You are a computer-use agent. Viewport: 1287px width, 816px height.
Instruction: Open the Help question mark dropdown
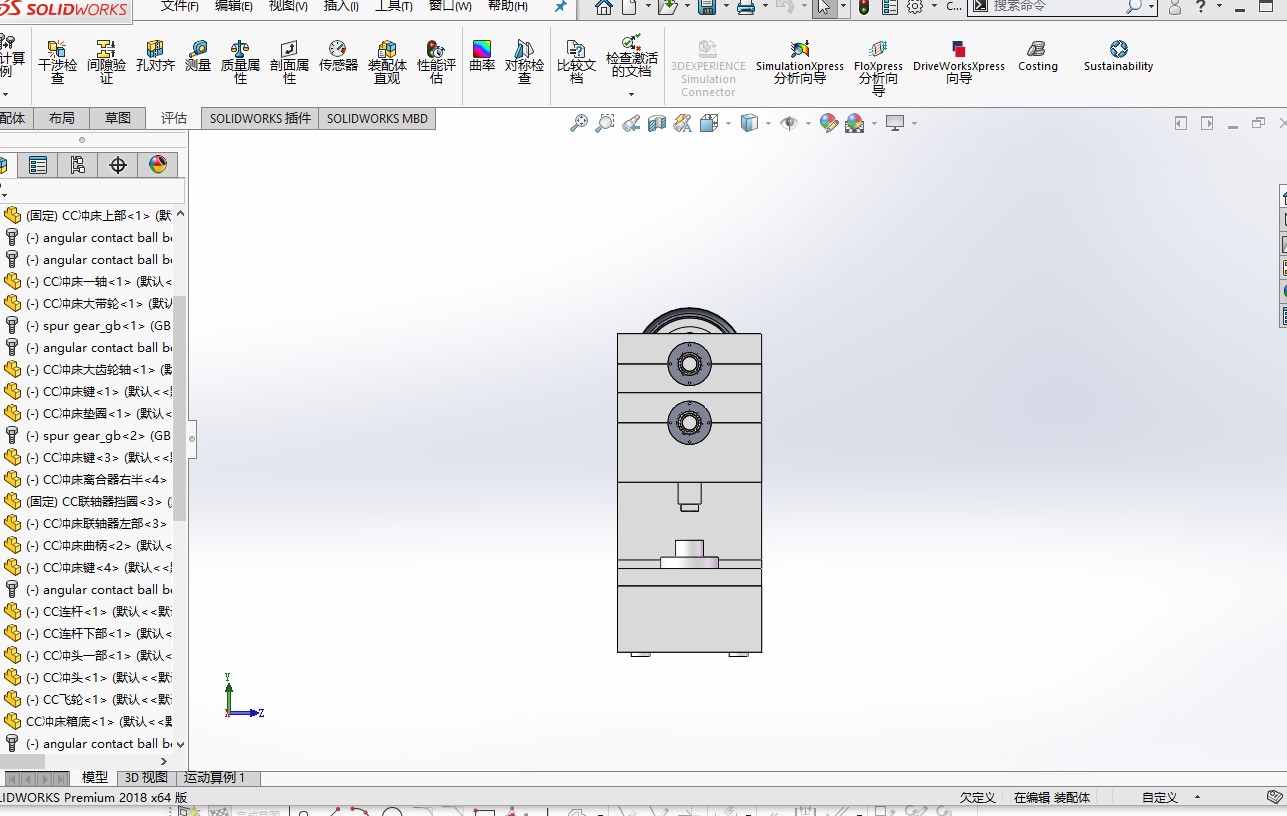pos(1219,7)
